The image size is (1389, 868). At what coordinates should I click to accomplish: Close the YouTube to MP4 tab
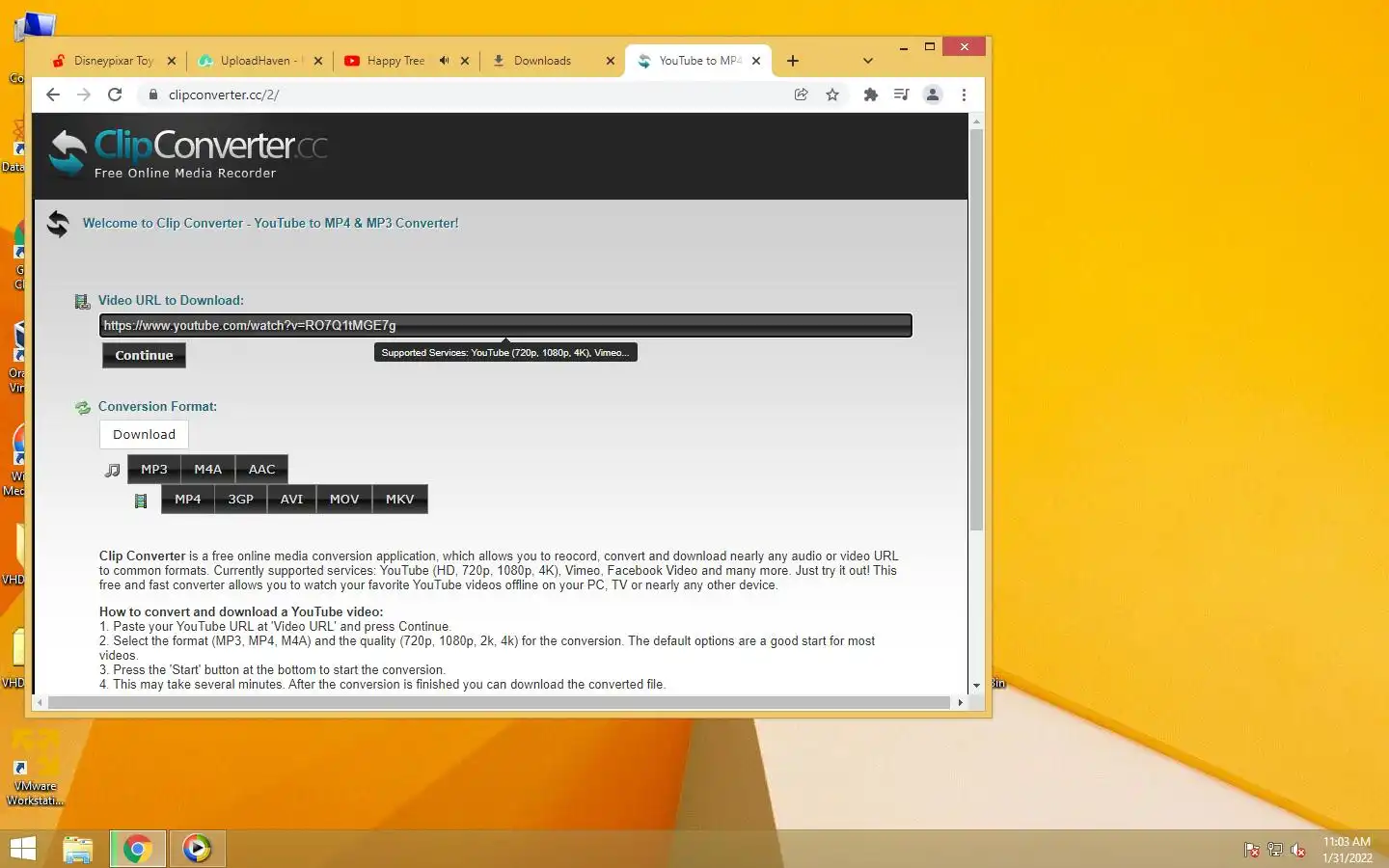tap(756, 61)
